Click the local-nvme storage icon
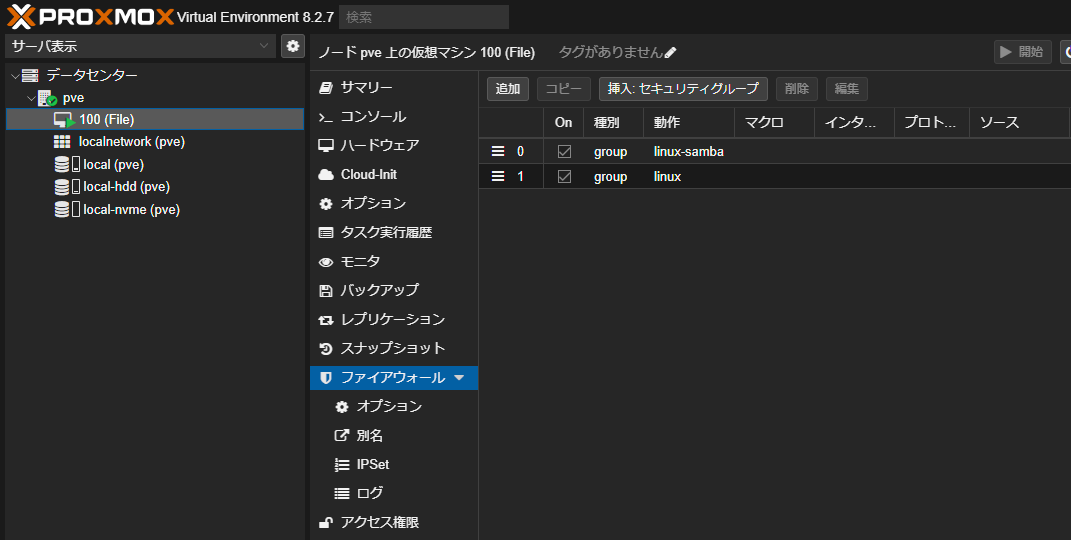Screen dimensions: 1071x540 [67, 209]
